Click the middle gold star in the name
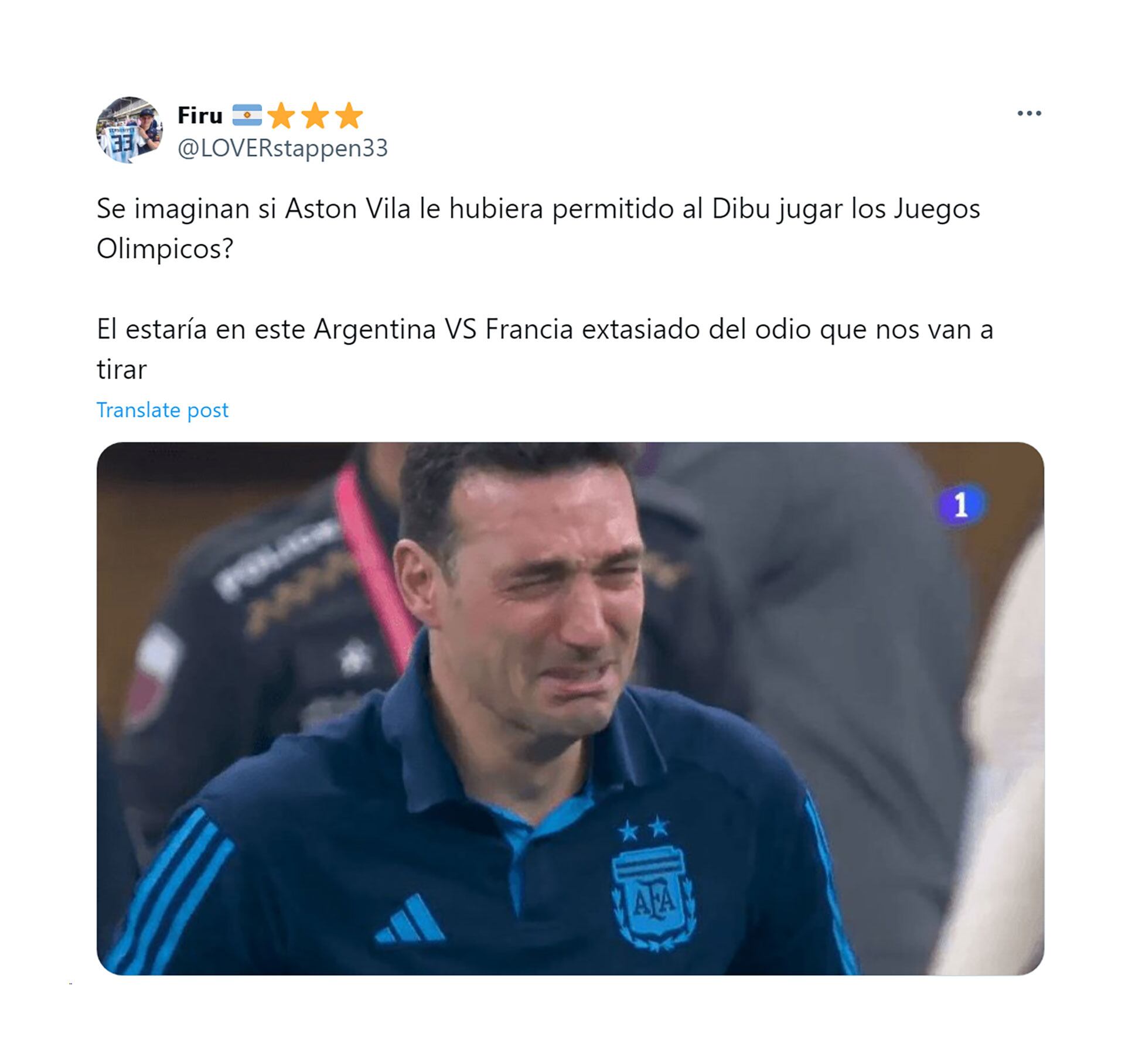Image resolution: width=1125 pixels, height=1064 pixels. click(316, 115)
